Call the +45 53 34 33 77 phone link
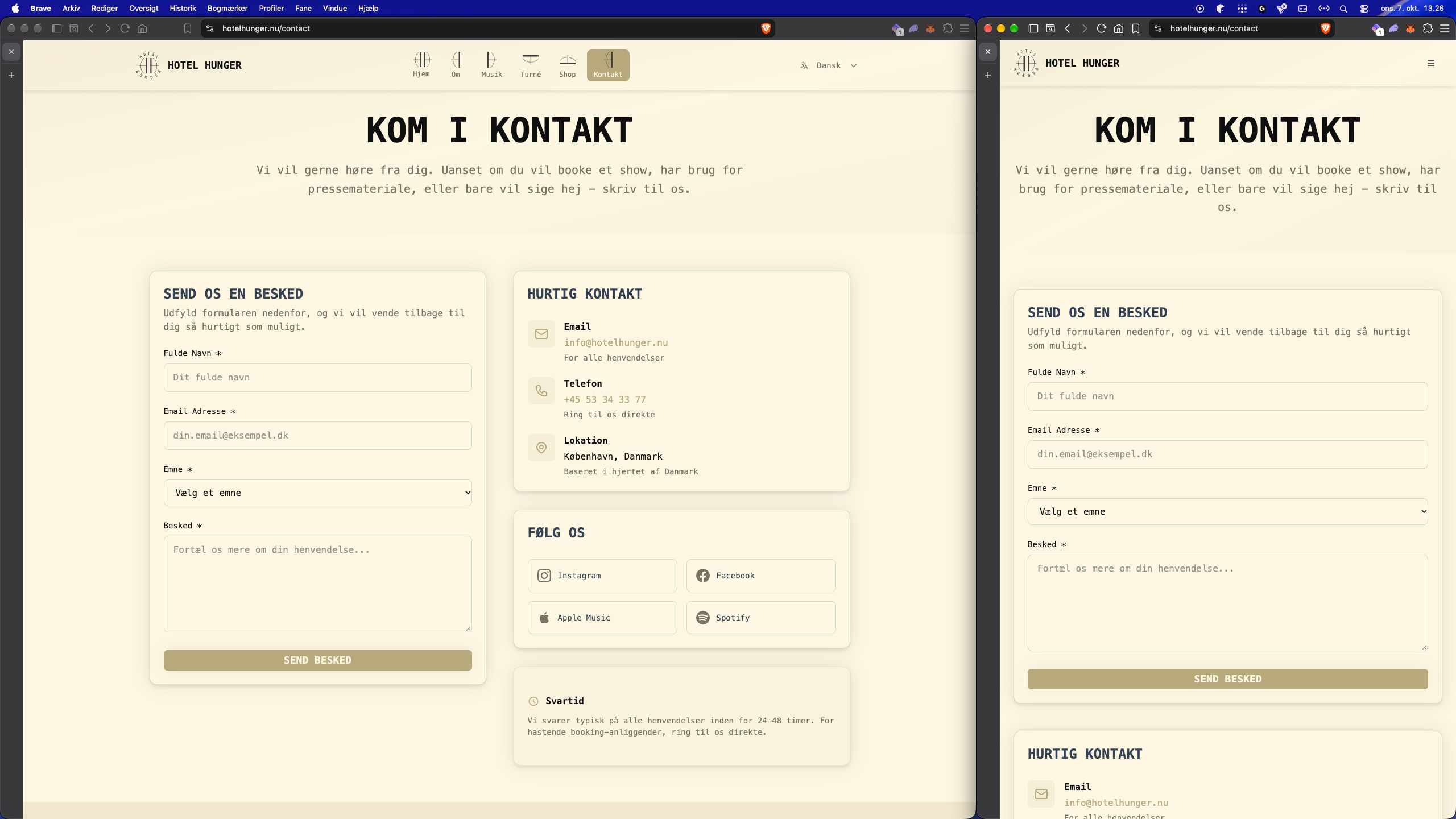The image size is (1456, 819). tap(605, 399)
